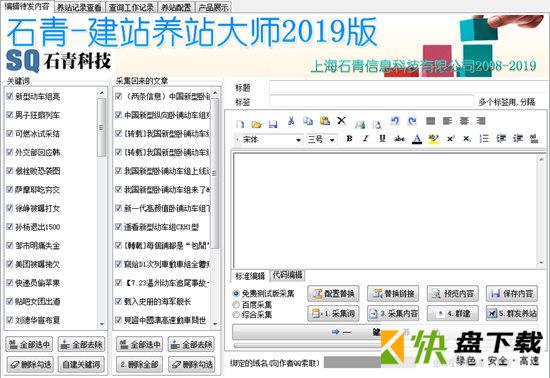Image resolution: width=550 pixels, height=378 pixels.
Task: Select the 免费测试版采集 radio option
Action: [236, 293]
